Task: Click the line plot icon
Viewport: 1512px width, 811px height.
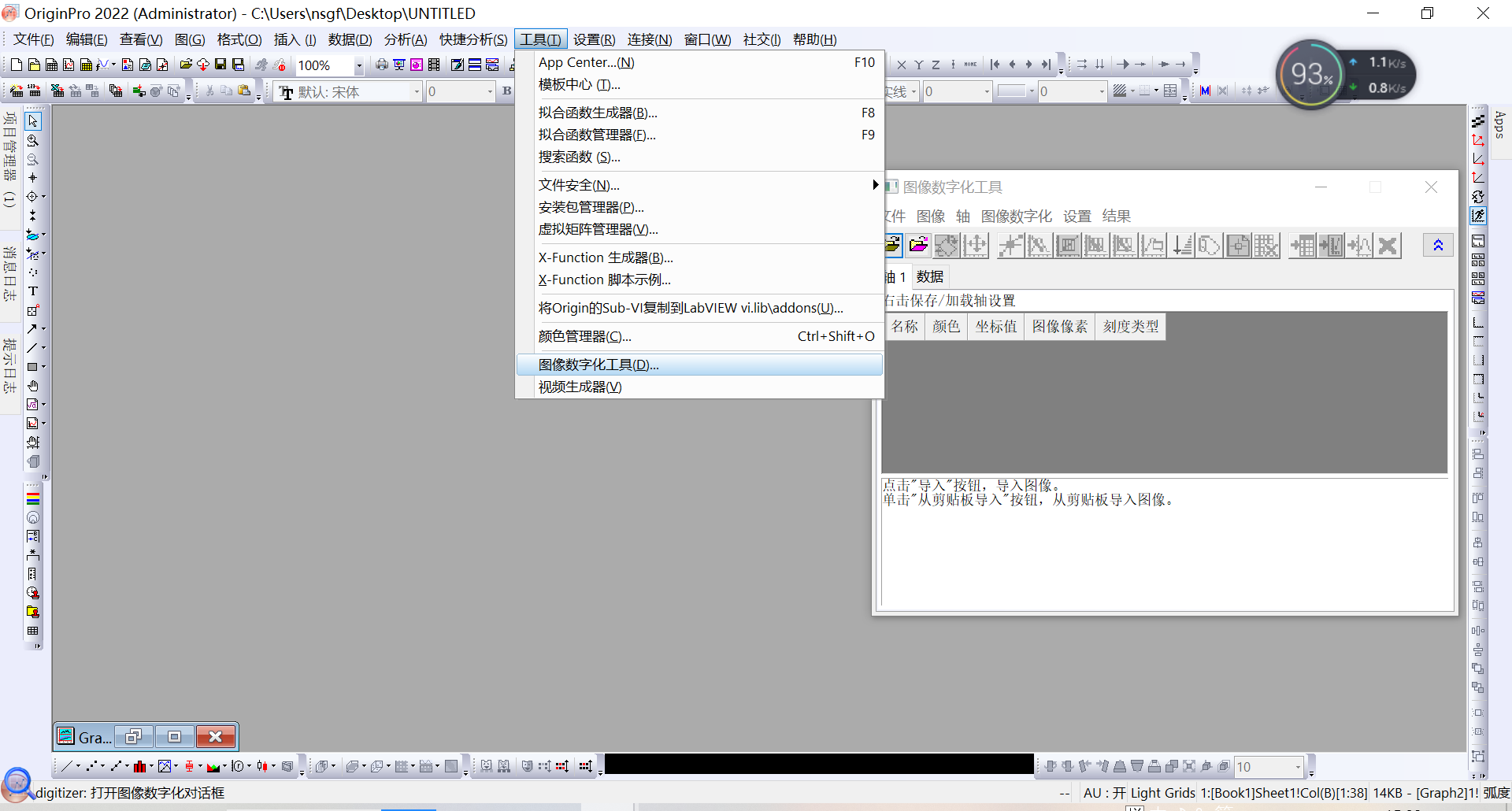Action: (67, 766)
